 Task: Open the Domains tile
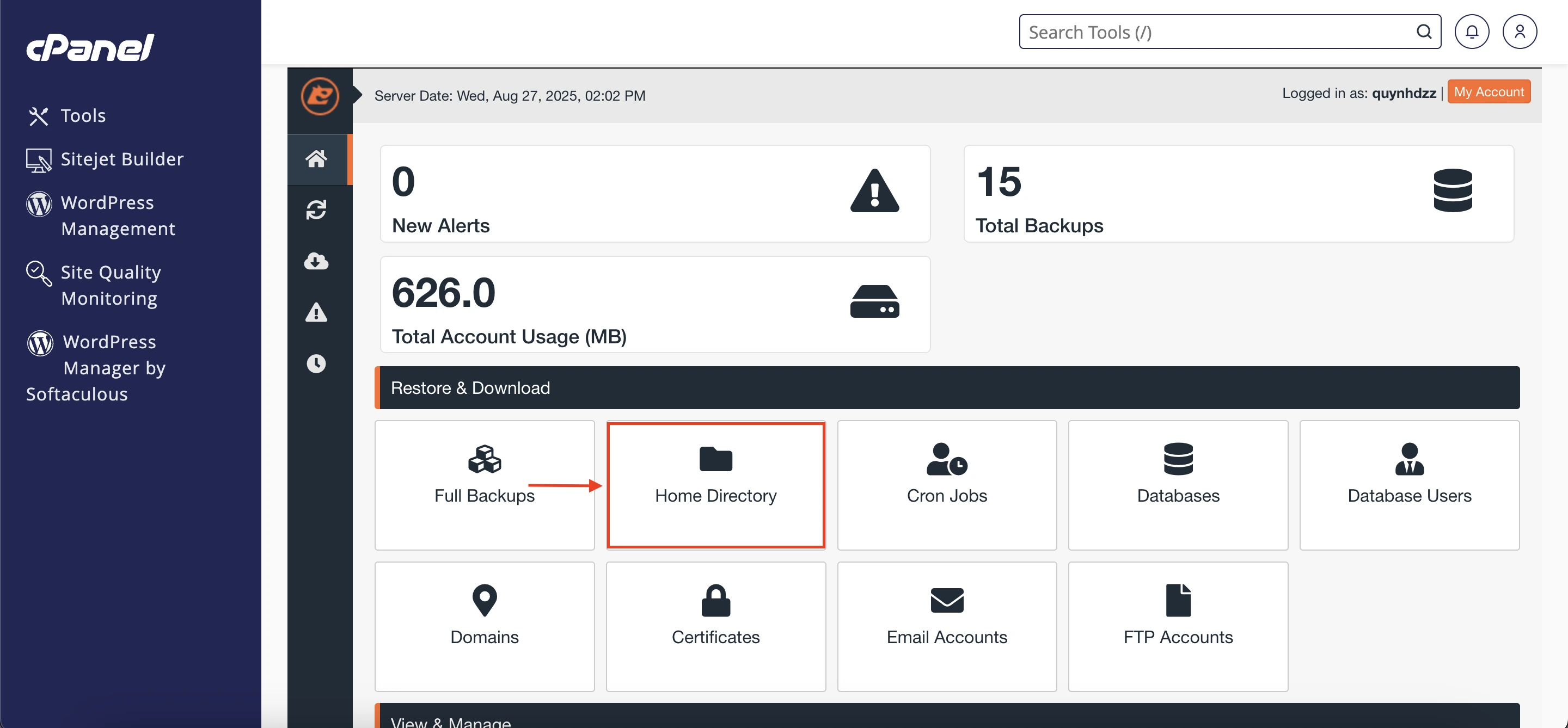click(x=484, y=626)
